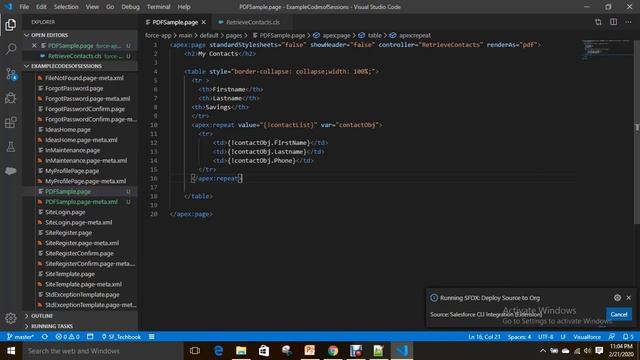Open StdExceptionTemplate.page in the explorer
The height and width of the screenshot is (360, 640).
click(x=82, y=294)
